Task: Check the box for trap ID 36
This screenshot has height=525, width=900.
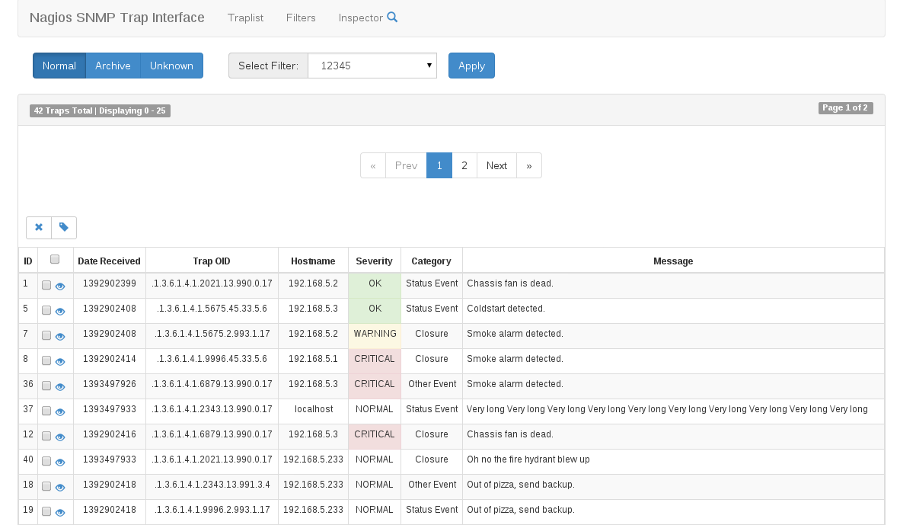Action: (x=46, y=386)
